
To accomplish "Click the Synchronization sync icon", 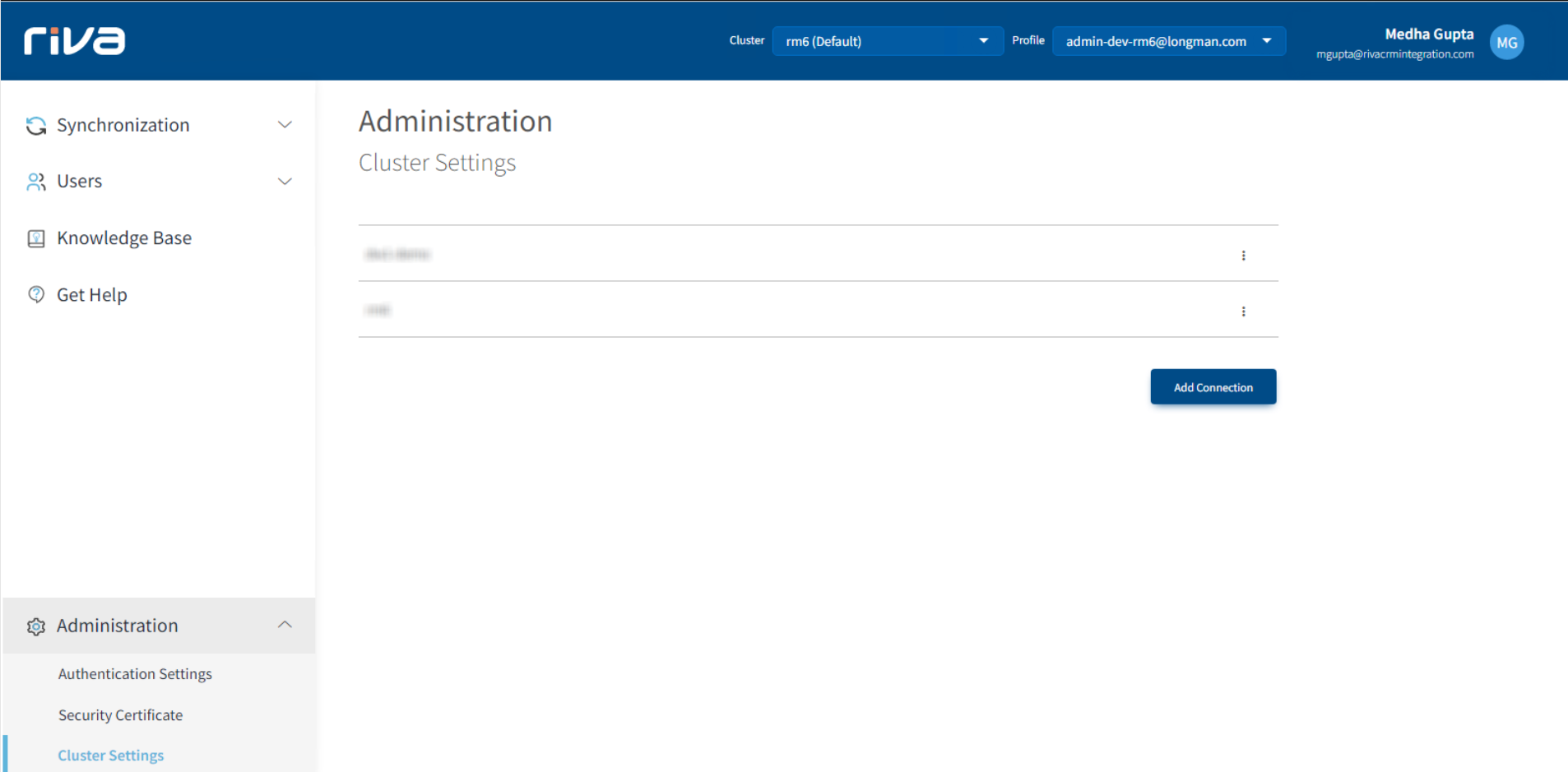I will [36, 126].
